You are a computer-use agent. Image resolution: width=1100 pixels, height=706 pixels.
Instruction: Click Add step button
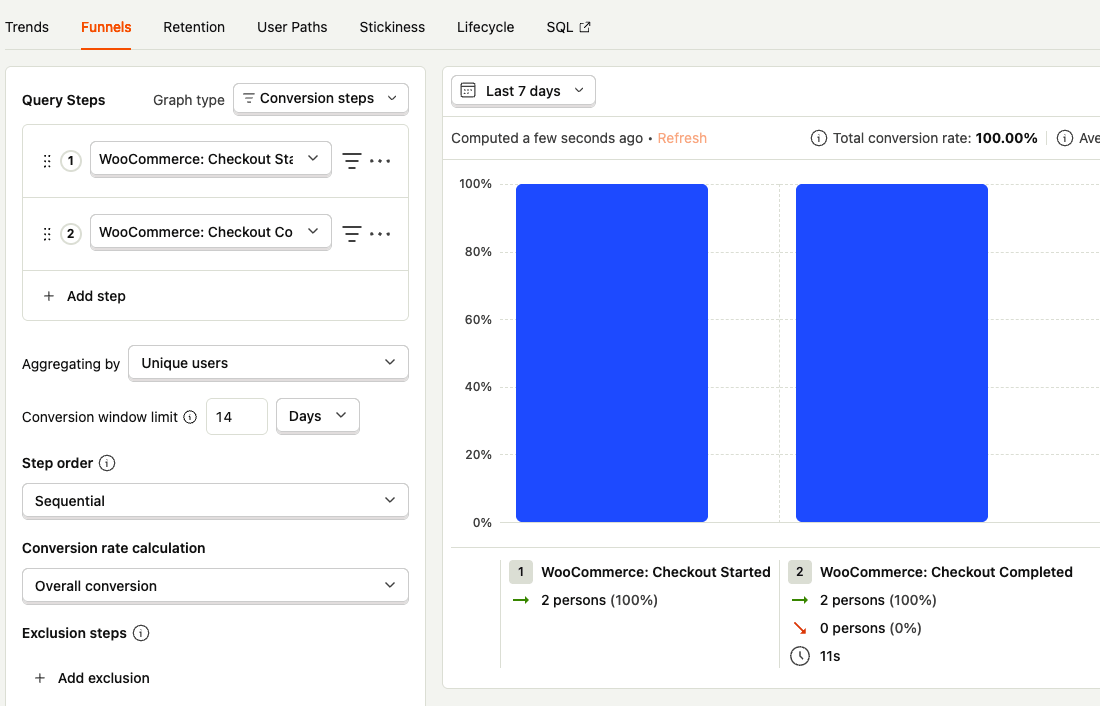[85, 296]
